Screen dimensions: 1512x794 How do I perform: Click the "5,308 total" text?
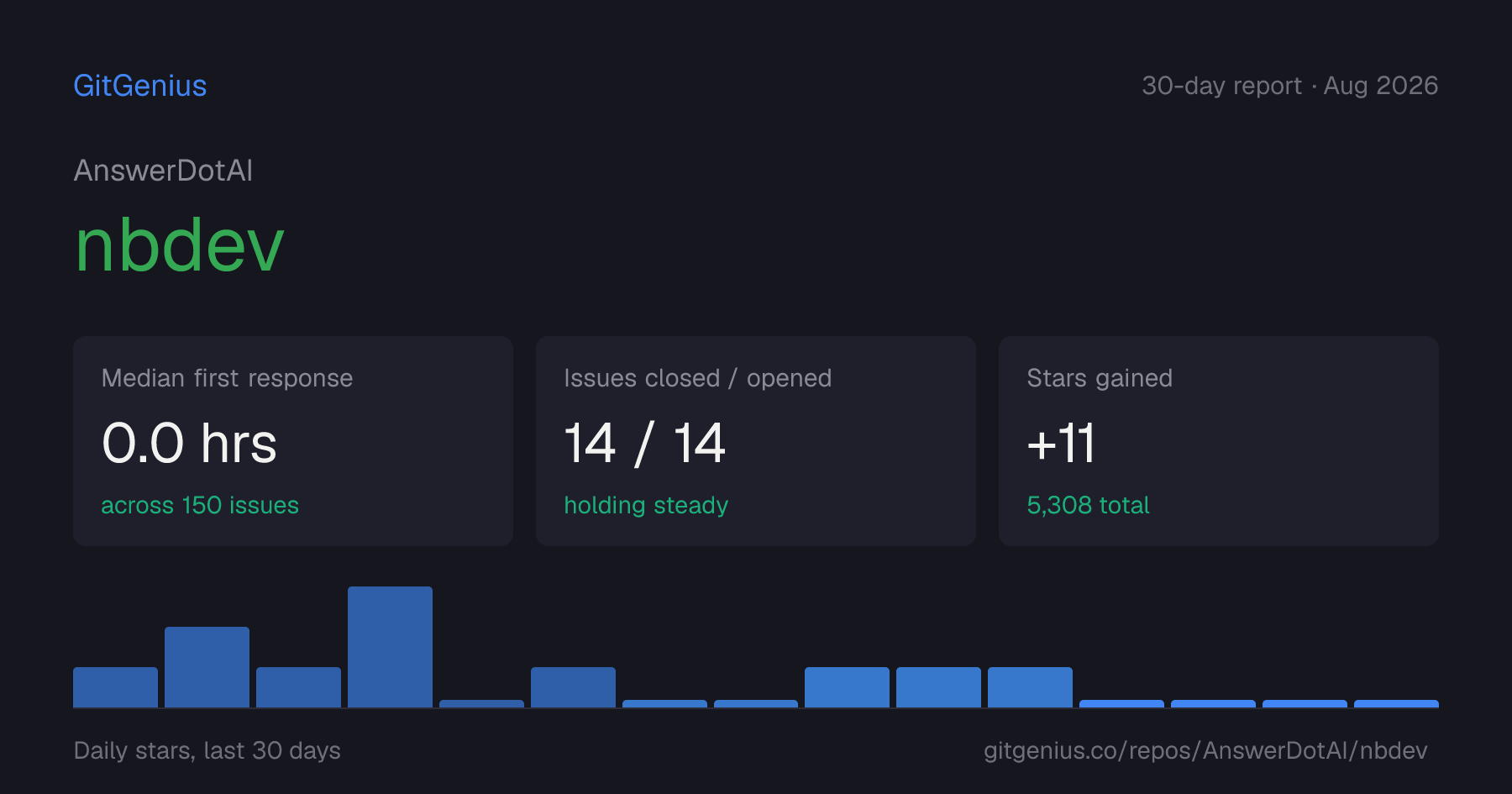(1088, 505)
